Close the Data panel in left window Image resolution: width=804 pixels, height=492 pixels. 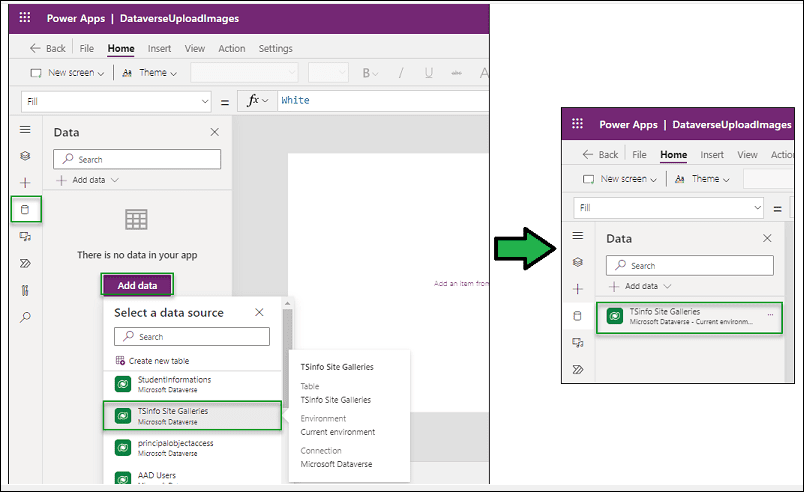(214, 132)
